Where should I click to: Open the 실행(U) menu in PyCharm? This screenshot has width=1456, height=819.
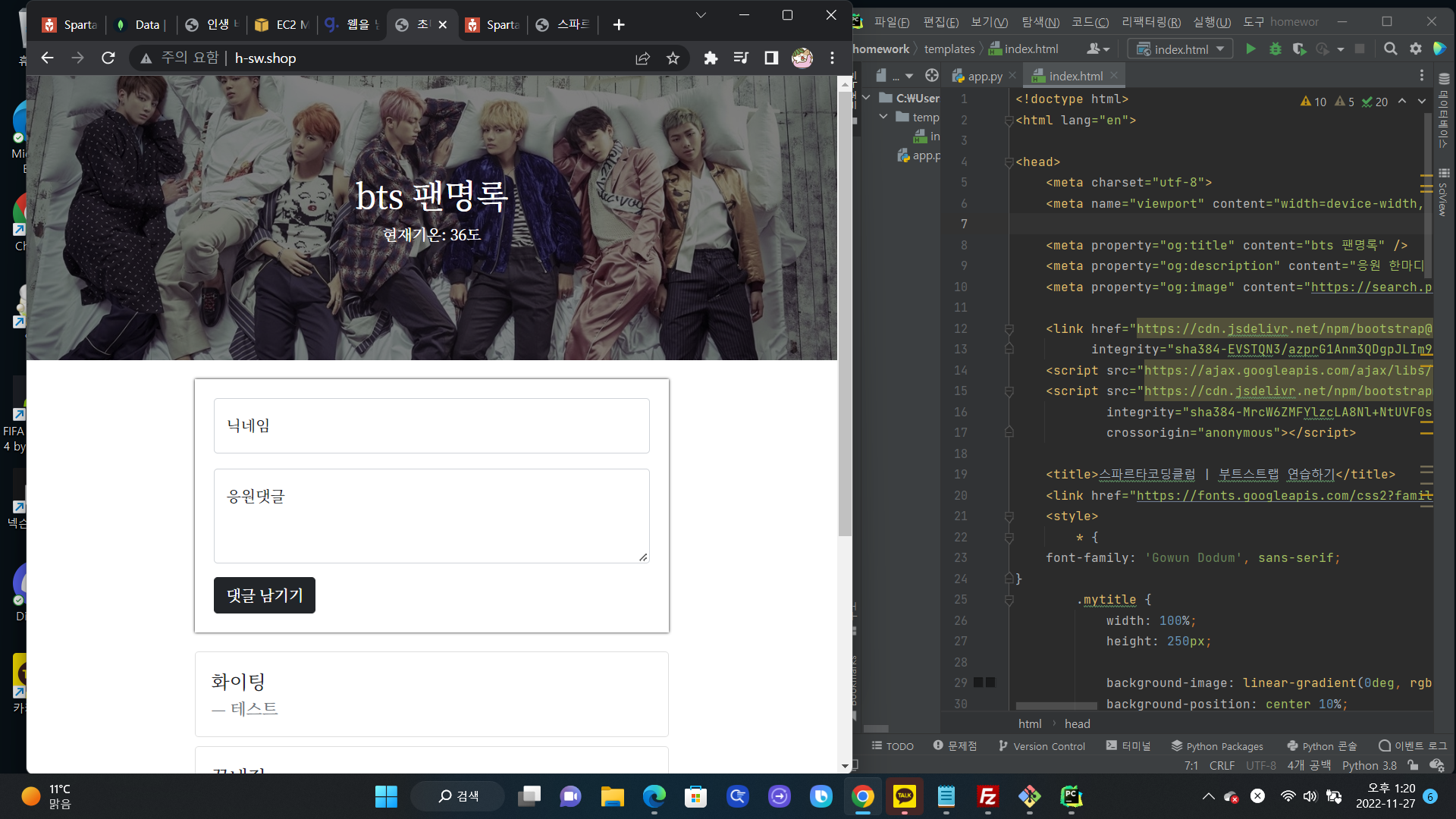(x=1212, y=22)
